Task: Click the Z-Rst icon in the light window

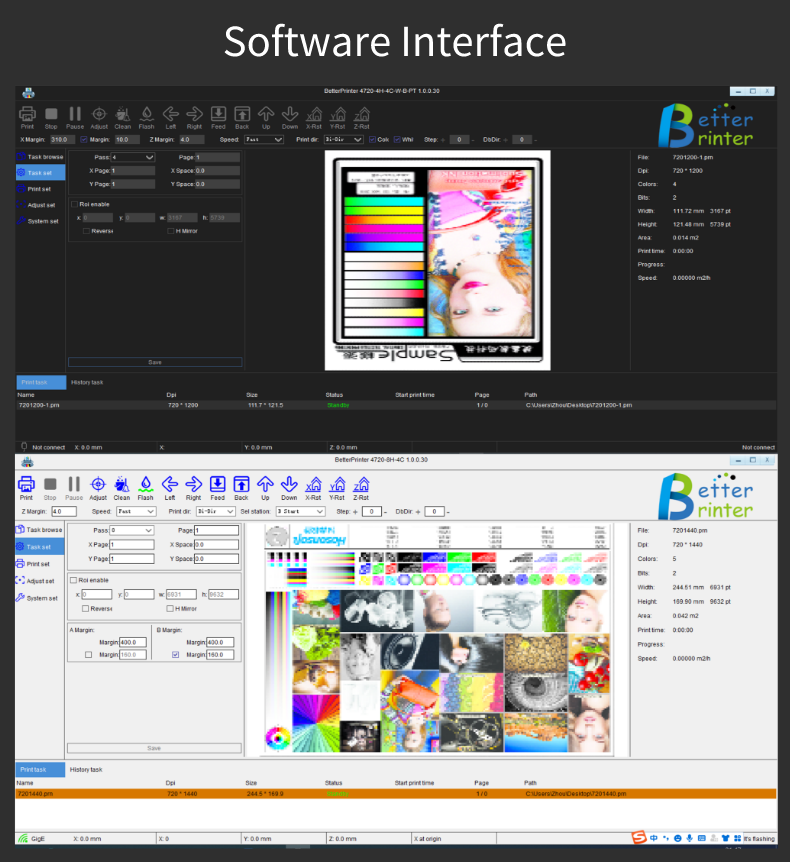Action: click(x=360, y=484)
